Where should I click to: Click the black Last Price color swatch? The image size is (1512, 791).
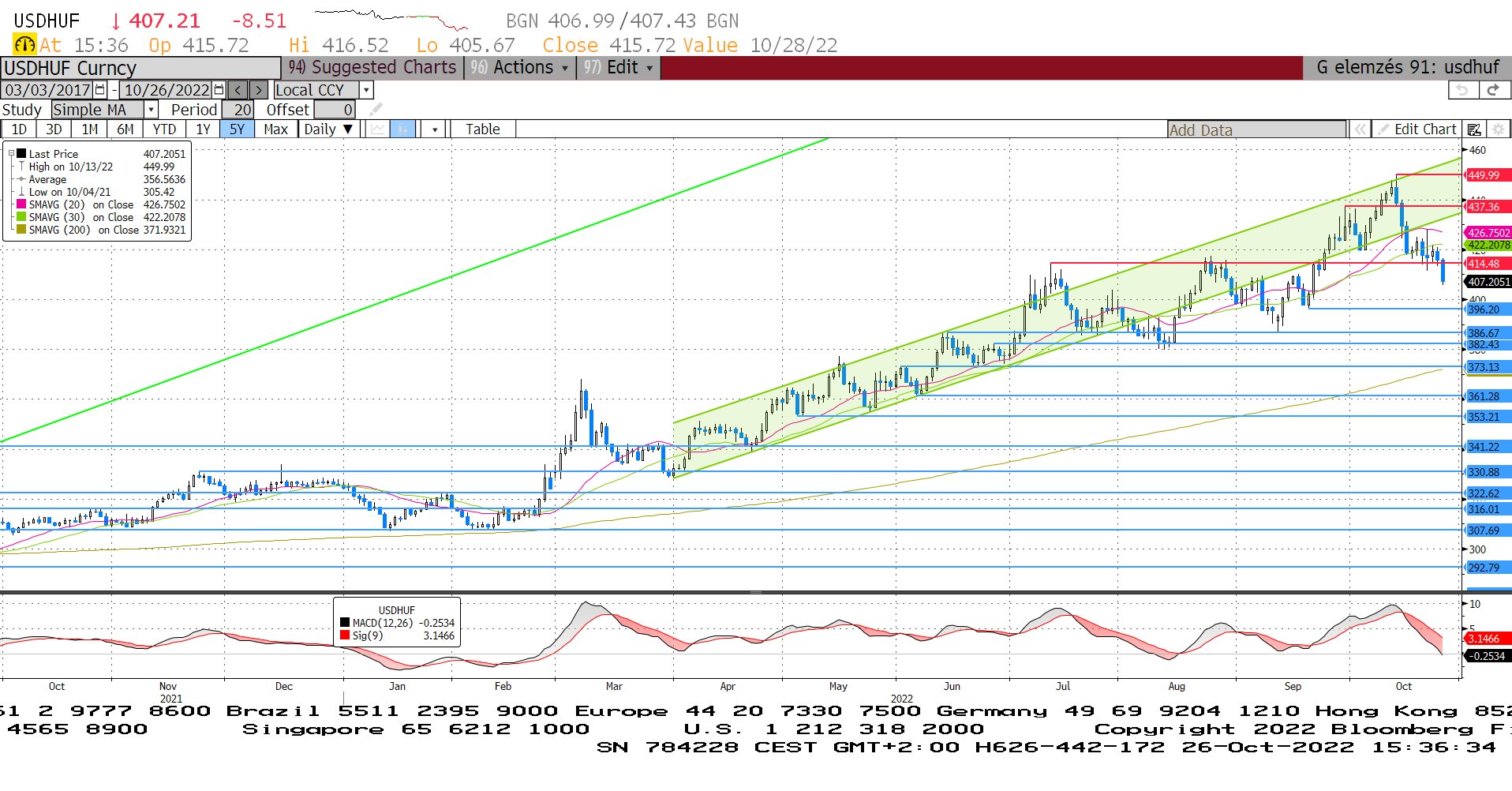(21, 154)
